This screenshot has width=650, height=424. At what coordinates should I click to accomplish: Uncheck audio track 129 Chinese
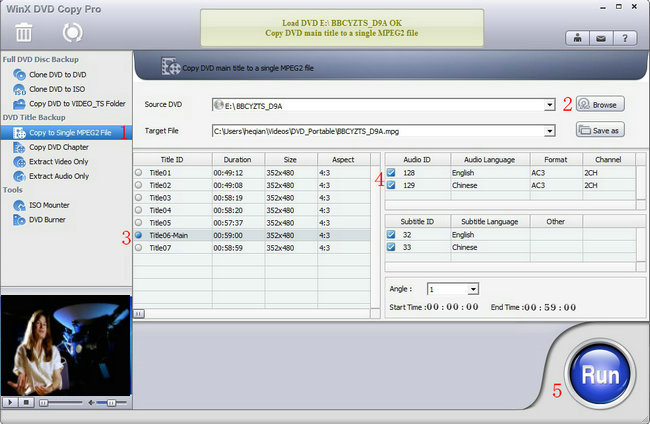click(391, 185)
